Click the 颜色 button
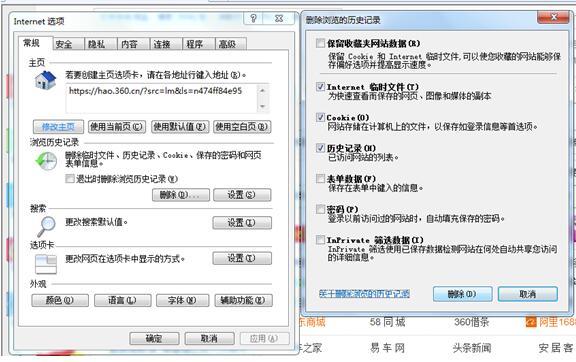Screen dimensions: 576x362 (x=60, y=300)
